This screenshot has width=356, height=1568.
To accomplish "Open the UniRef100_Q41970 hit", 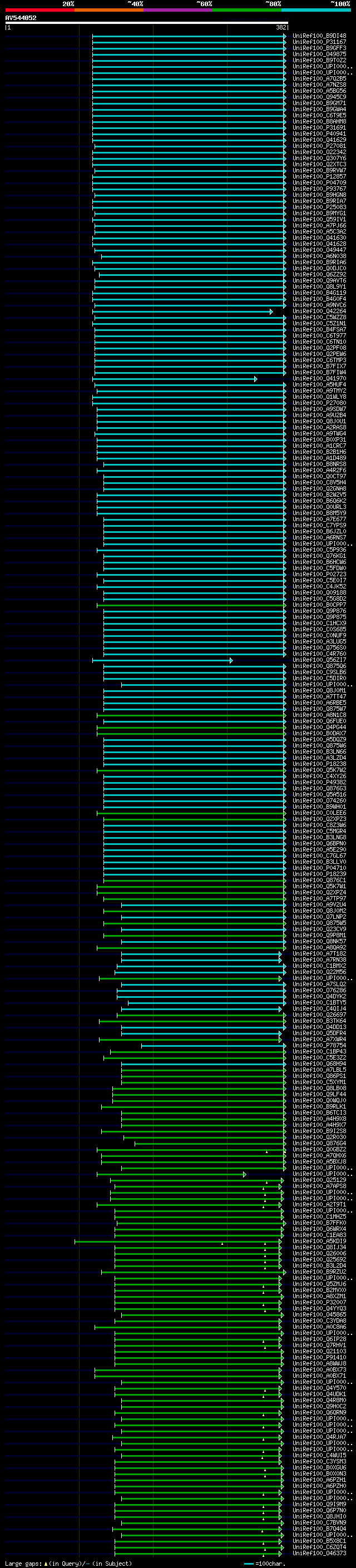I will coord(319,379).
